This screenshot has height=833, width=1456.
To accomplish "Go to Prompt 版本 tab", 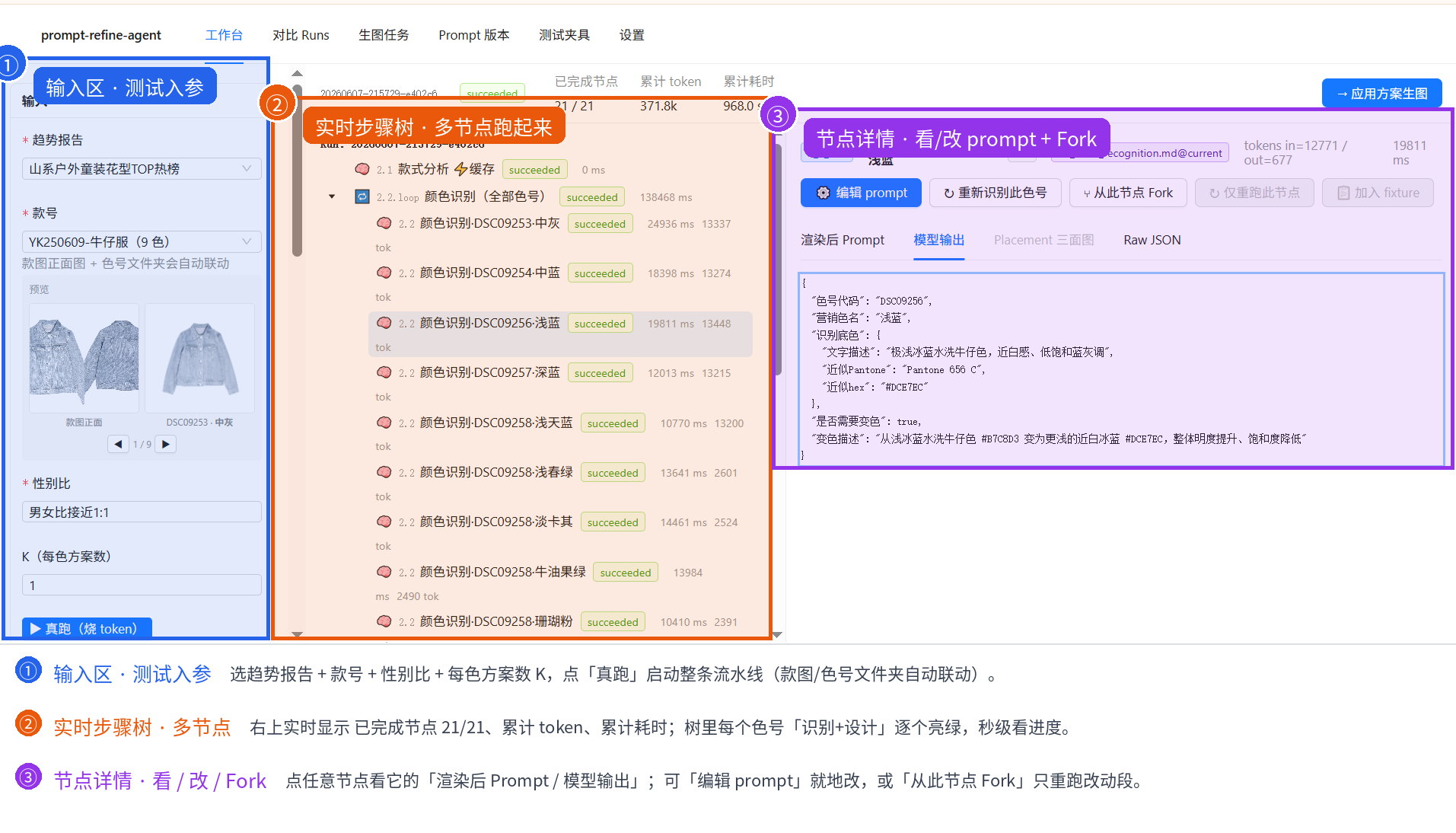I will click(x=473, y=35).
